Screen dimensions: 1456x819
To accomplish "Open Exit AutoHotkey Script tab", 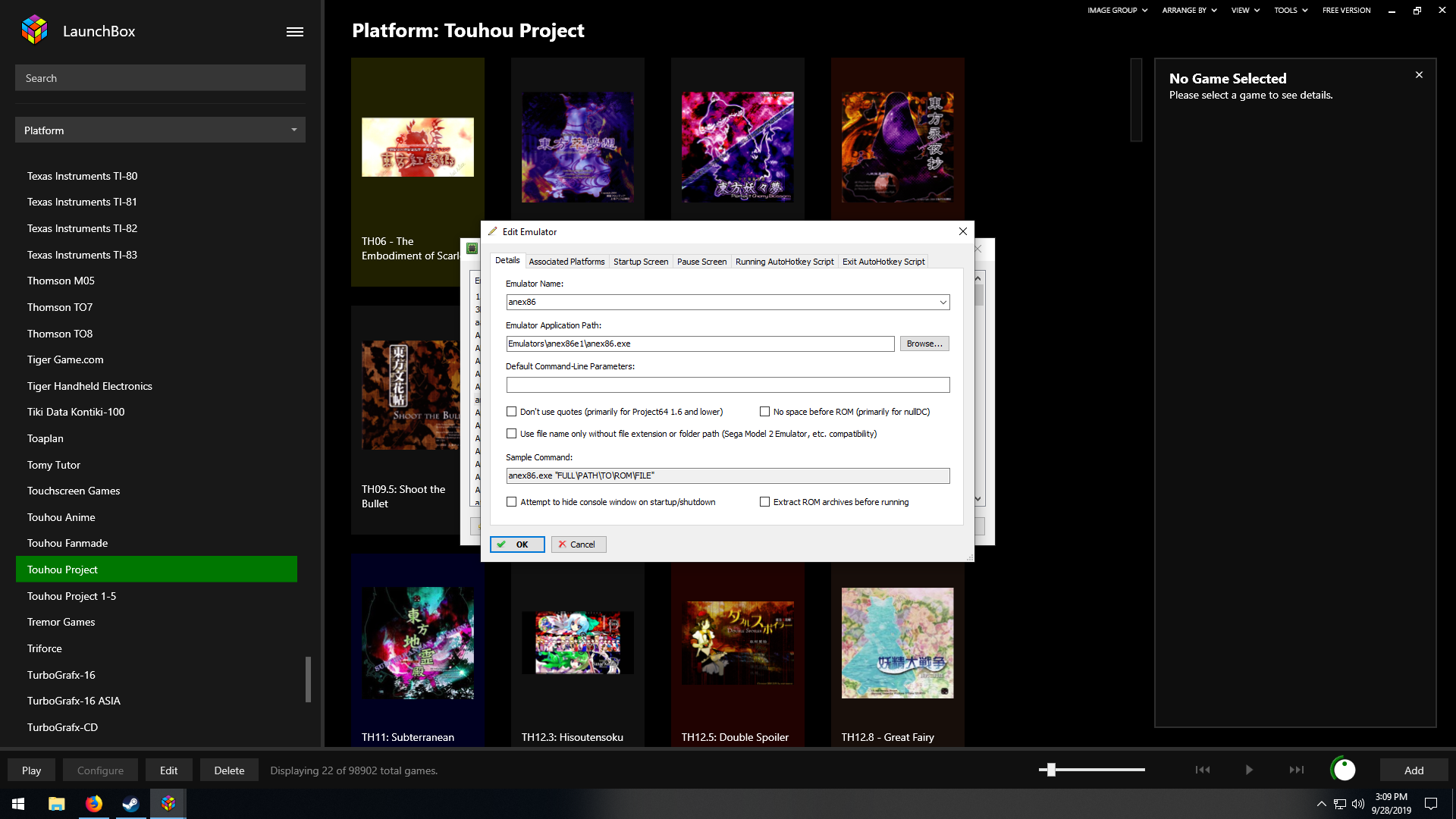I will (883, 262).
